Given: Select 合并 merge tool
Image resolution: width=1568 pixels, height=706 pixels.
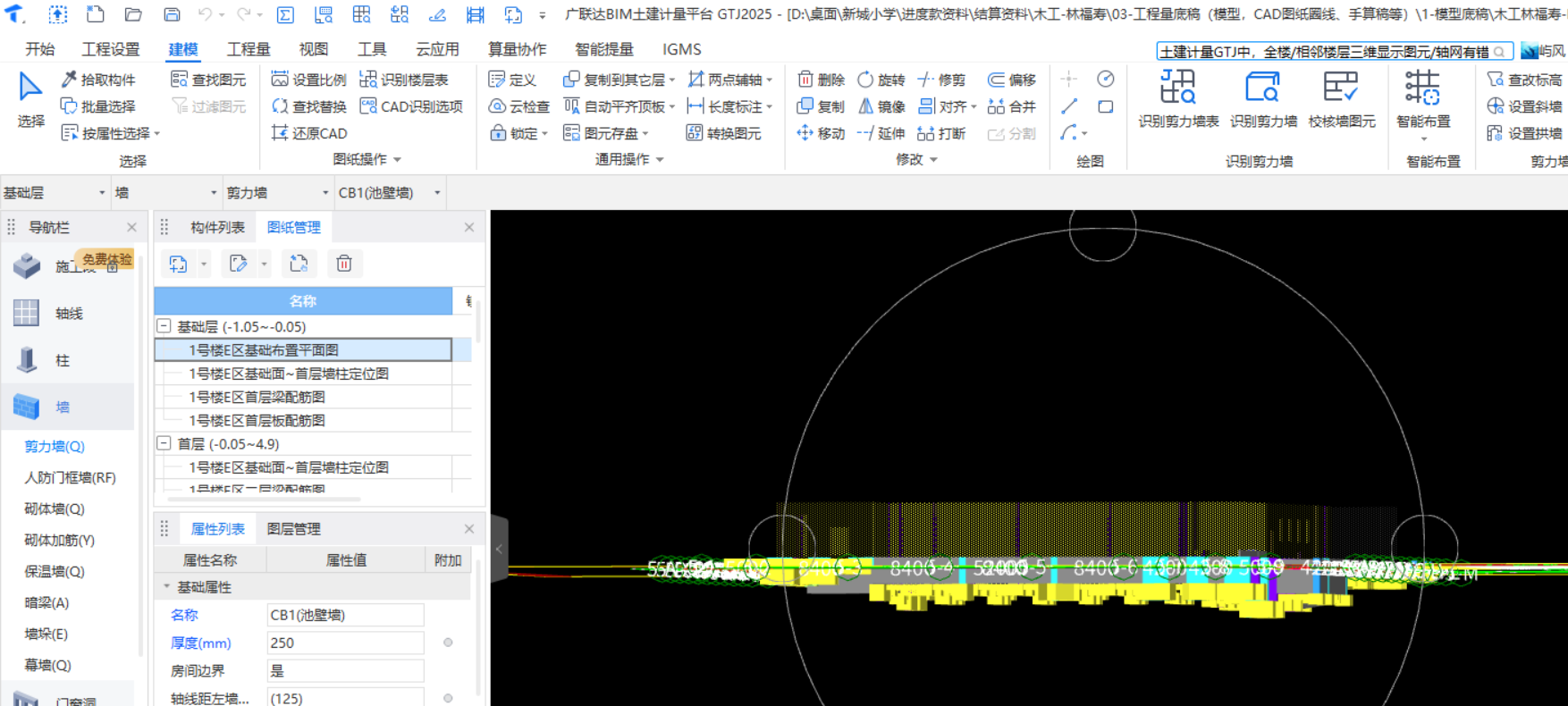Looking at the screenshot, I should [x=1011, y=106].
